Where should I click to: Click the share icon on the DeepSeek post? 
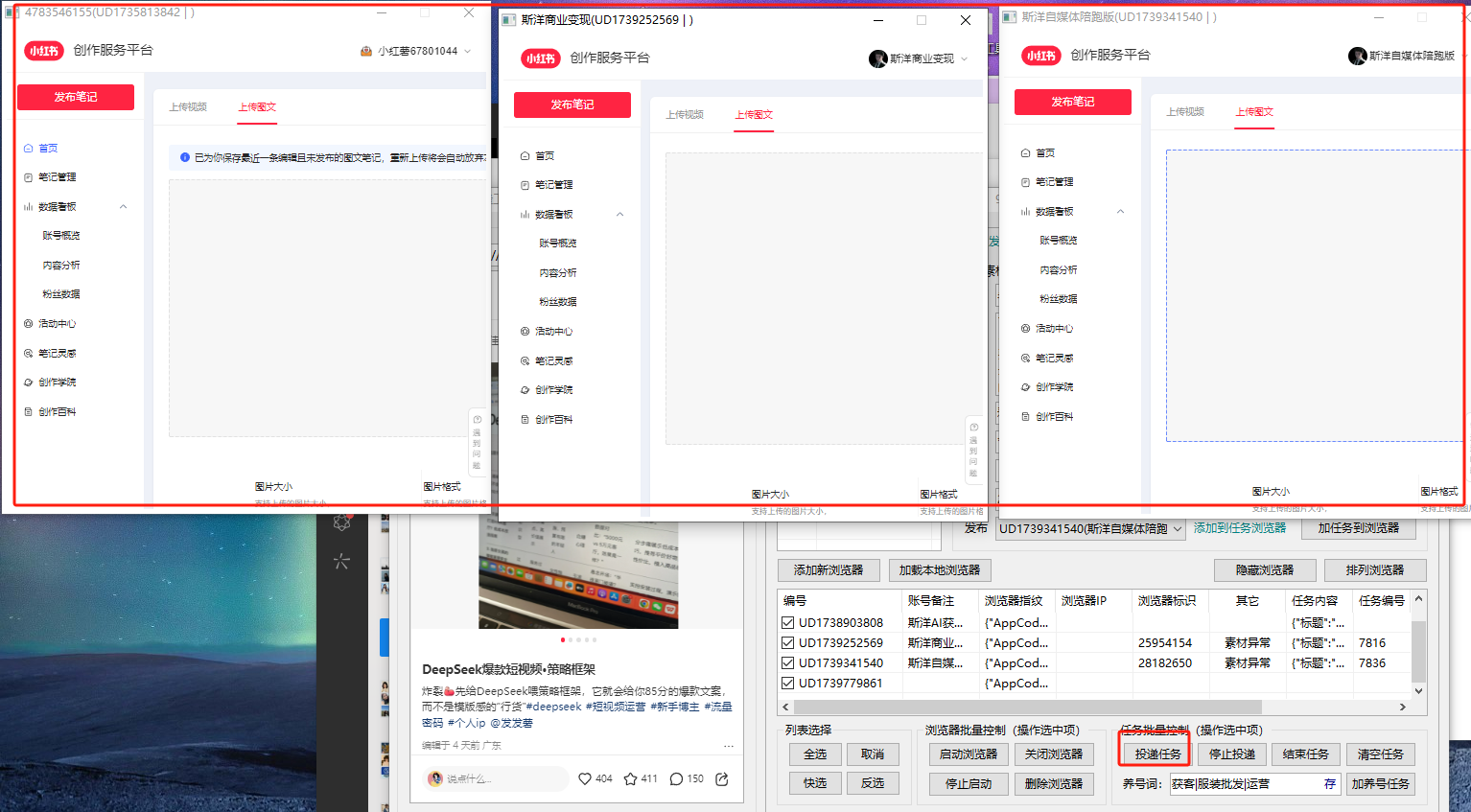click(722, 778)
